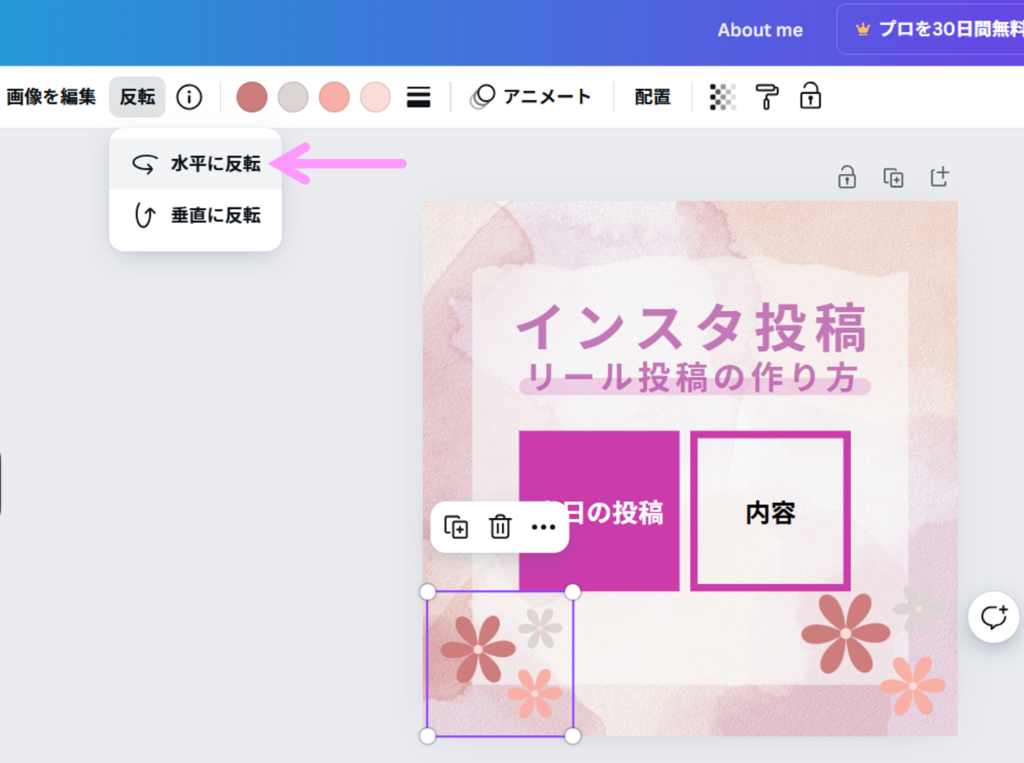Viewport: 1024px width, 763px height.
Task: Click the line weight stripes icon
Action: (x=418, y=97)
